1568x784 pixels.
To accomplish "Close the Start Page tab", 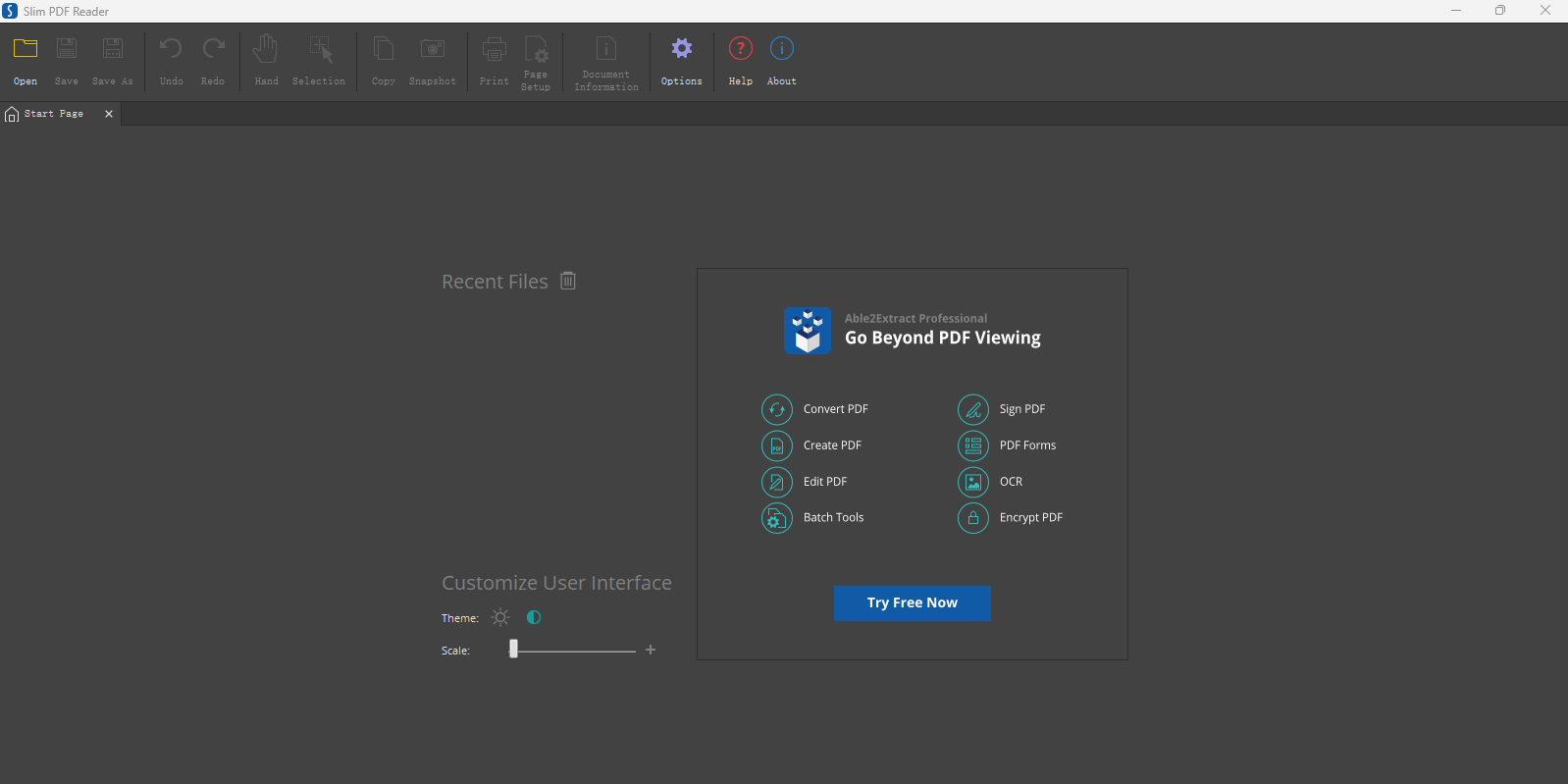I will [x=109, y=114].
